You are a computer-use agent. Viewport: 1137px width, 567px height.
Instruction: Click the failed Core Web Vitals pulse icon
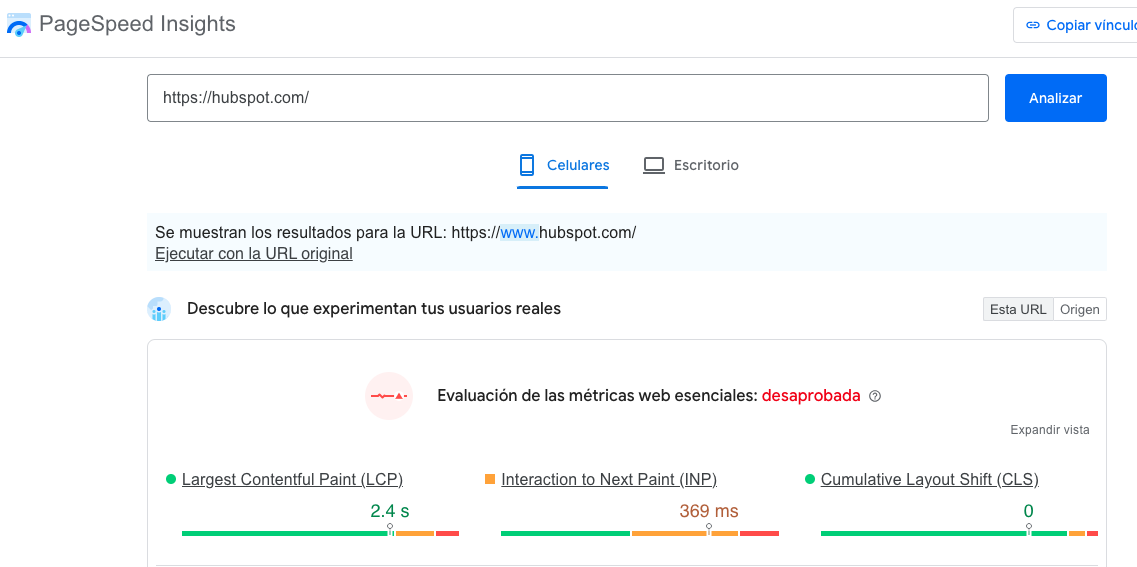pos(389,396)
